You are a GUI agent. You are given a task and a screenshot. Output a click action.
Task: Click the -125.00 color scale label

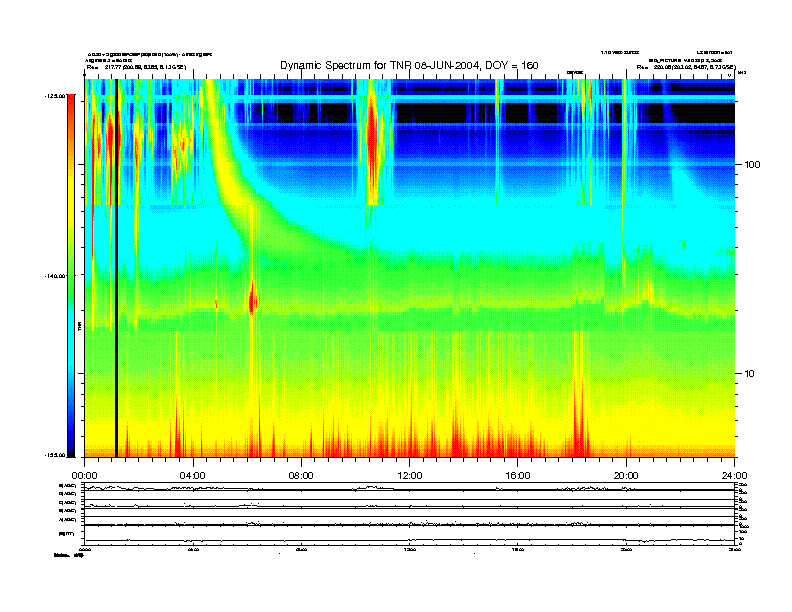coord(55,95)
